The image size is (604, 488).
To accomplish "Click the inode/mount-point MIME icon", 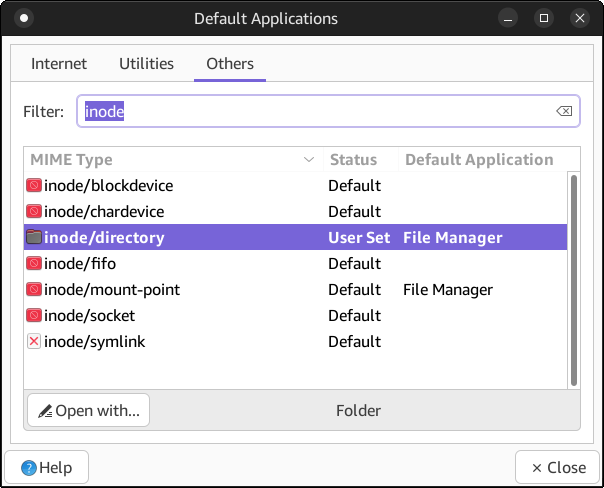I will [34, 289].
